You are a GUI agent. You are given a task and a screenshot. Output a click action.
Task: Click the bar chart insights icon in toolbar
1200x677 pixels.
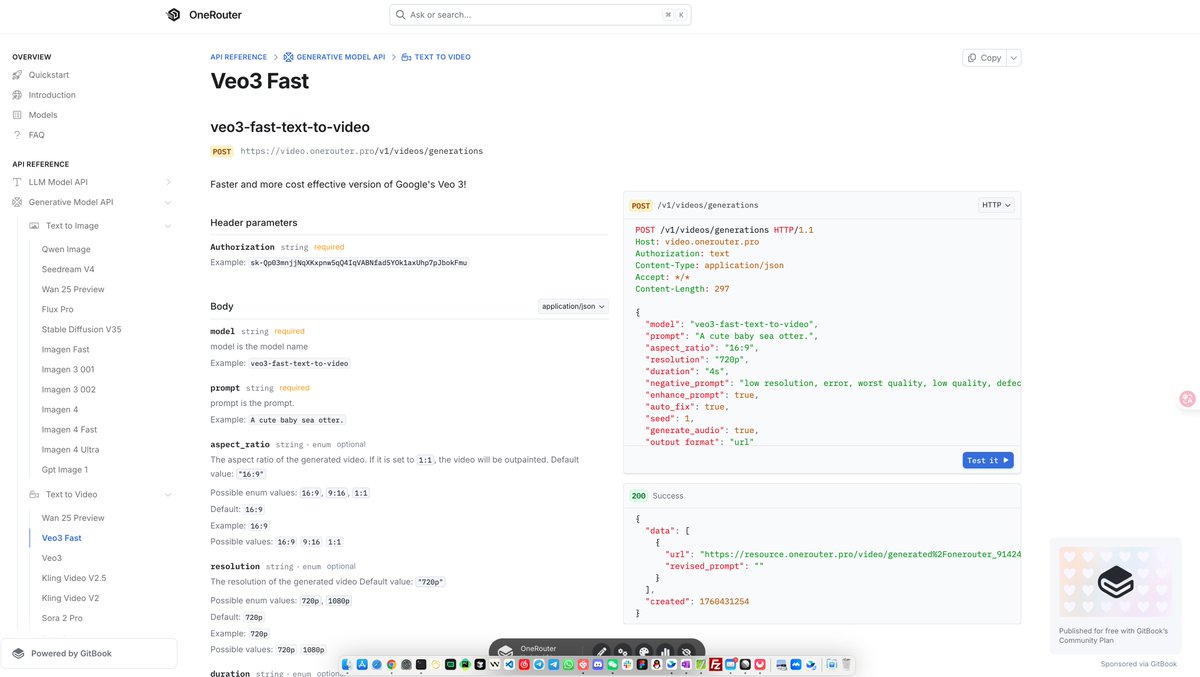coord(665,652)
